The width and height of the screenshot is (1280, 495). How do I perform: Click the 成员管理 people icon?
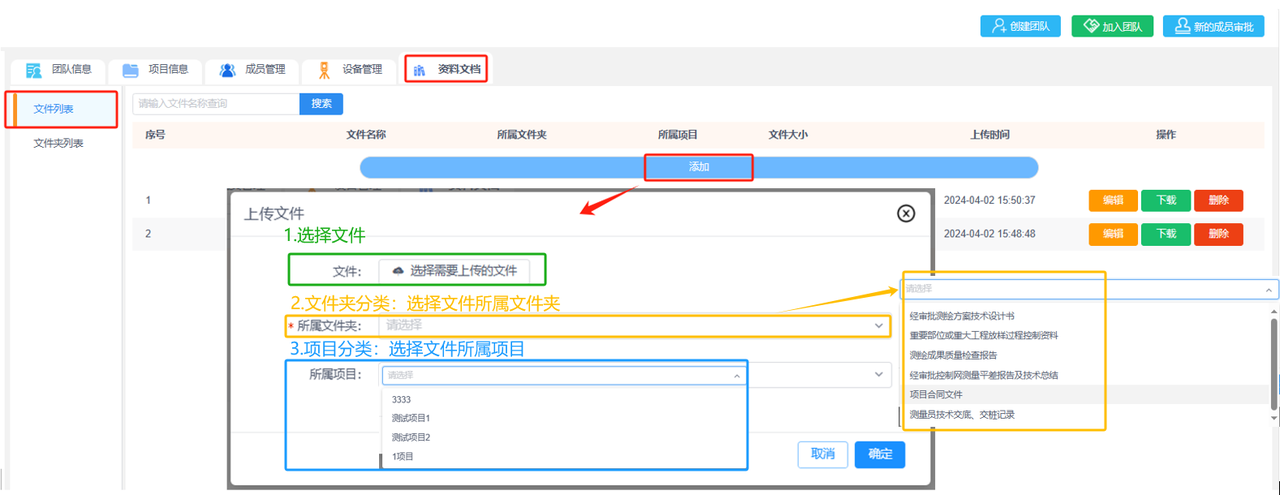(x=227, y=70)
